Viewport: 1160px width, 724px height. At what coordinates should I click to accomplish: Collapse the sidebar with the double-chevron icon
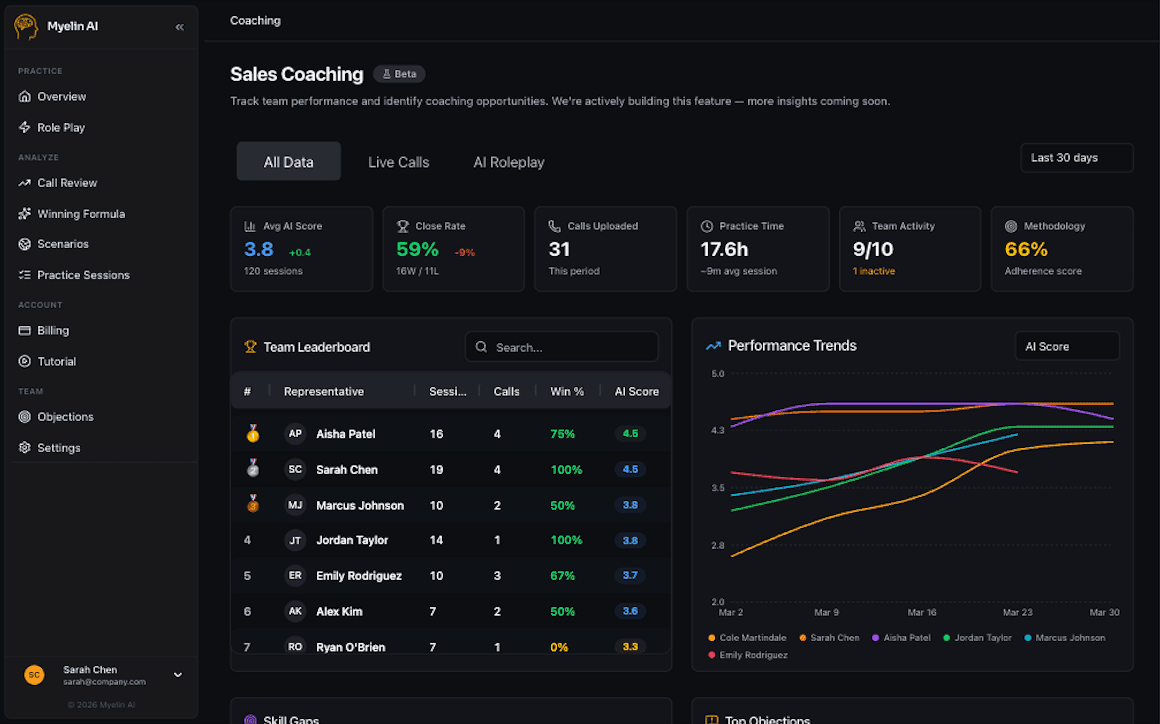click(179, 27)
